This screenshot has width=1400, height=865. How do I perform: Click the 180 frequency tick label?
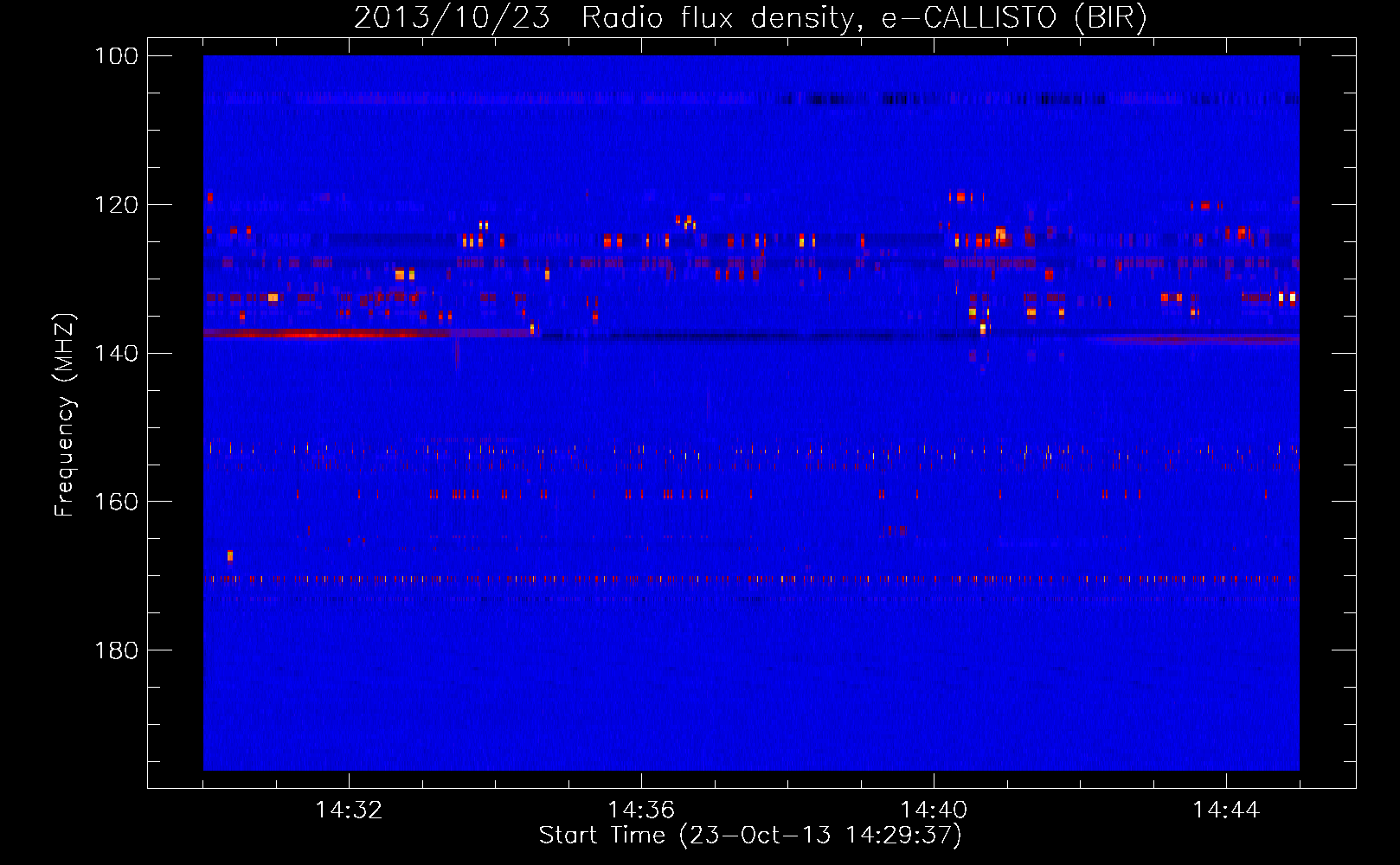tap(116, 650)
